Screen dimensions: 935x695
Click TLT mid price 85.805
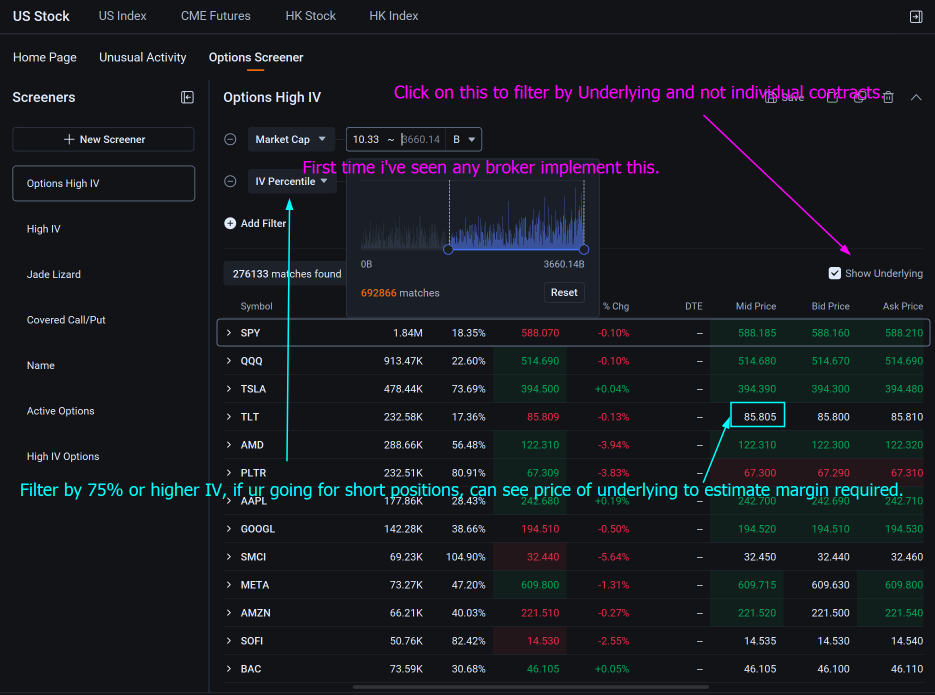[x=760, y=417]
